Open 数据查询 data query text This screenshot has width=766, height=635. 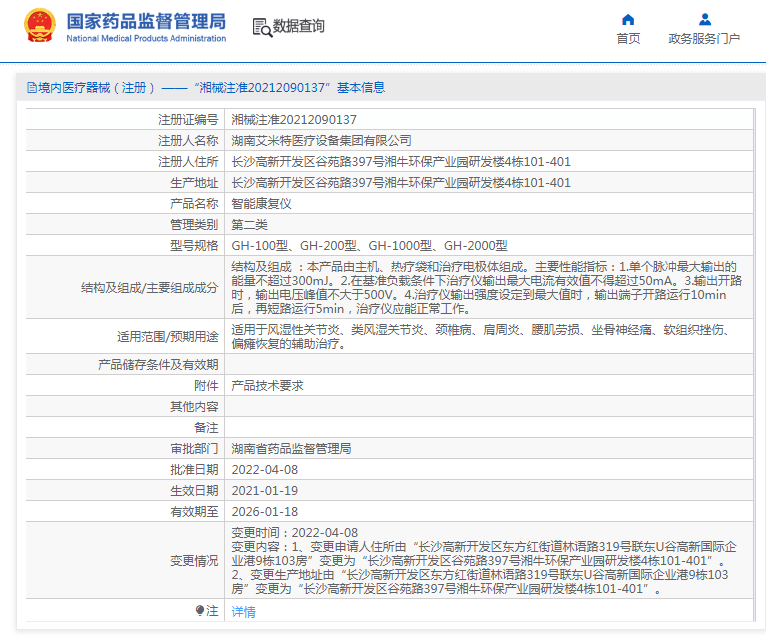pos(298,26)
